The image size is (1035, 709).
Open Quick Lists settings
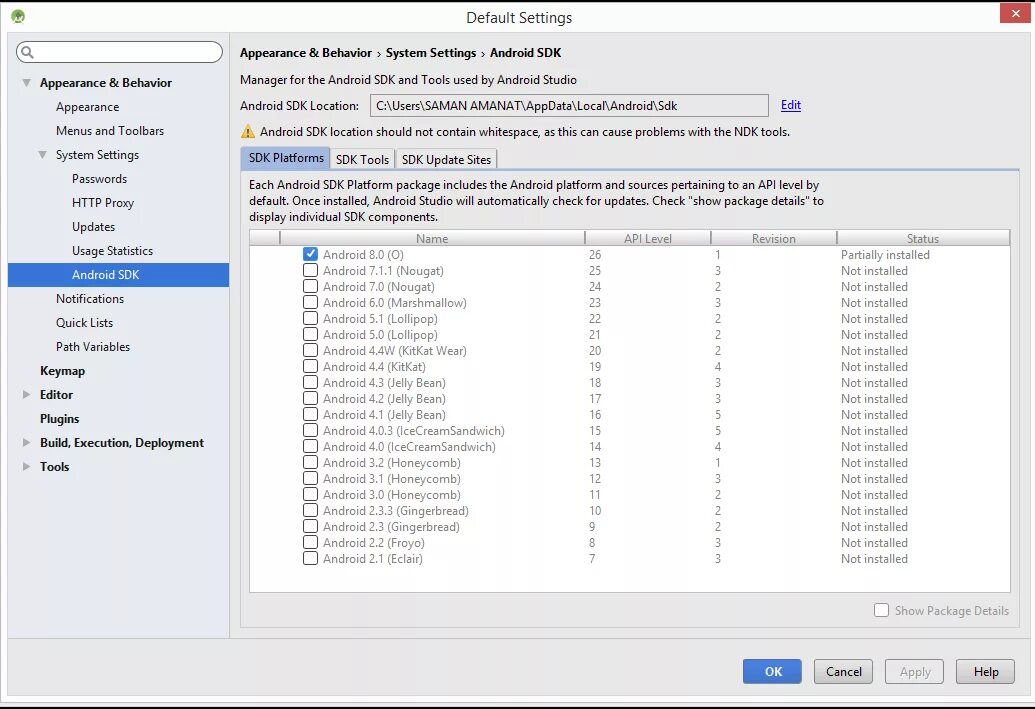click(84, 323)
